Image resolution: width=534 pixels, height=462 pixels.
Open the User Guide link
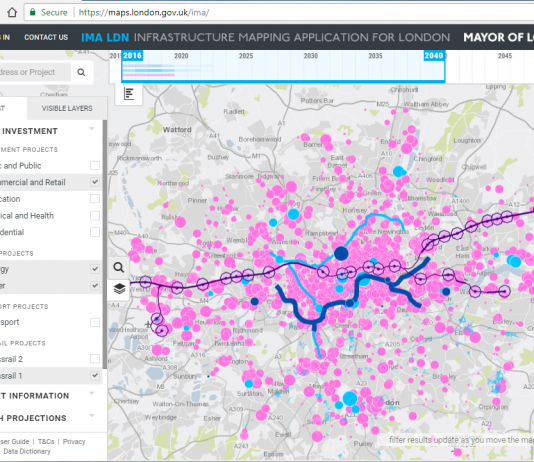click(x=15, y=442)
